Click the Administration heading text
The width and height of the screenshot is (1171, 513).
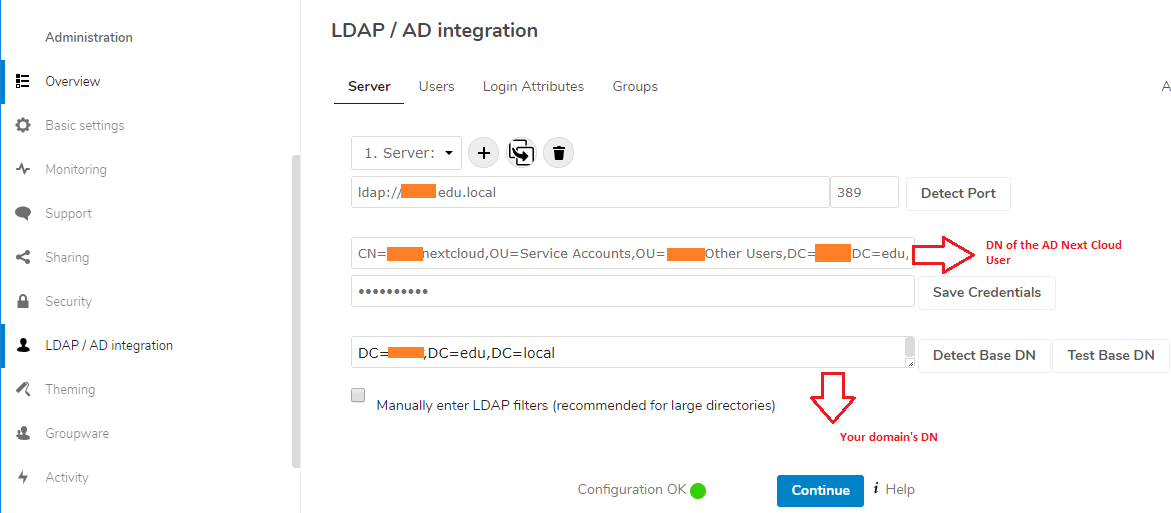[89, 37]
